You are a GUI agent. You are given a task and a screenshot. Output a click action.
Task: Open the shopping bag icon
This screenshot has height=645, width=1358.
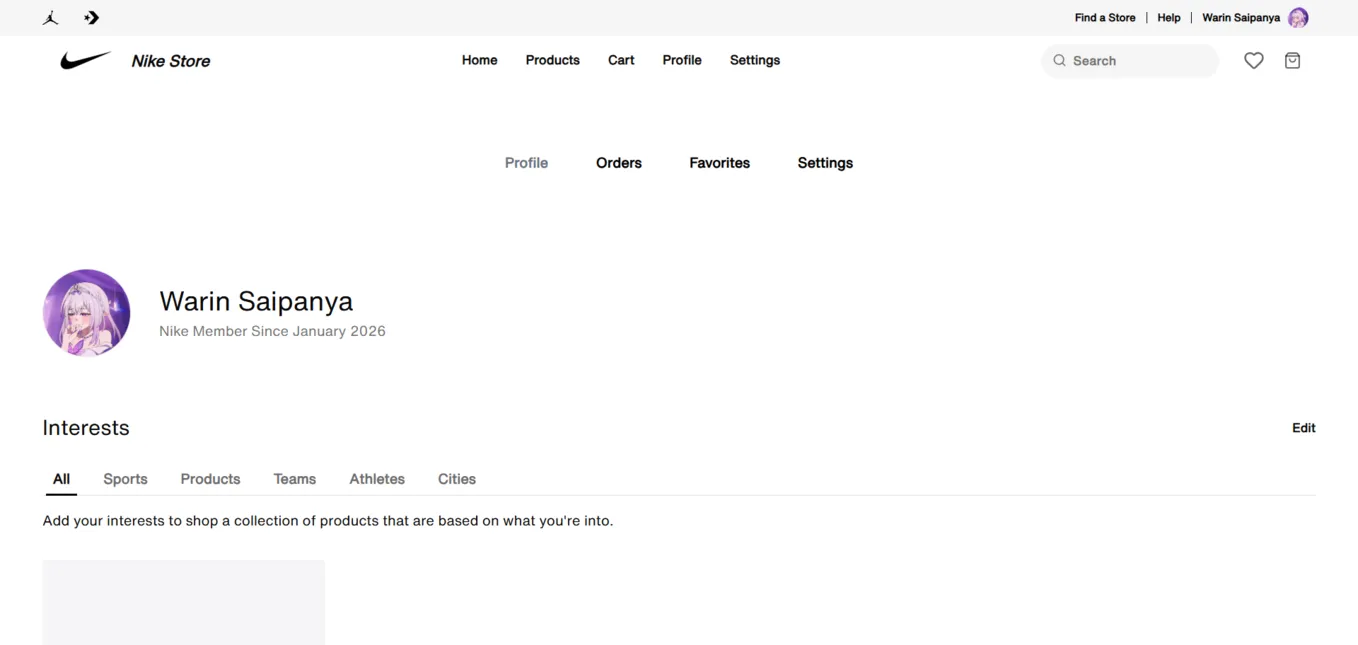click(1292, 61)
